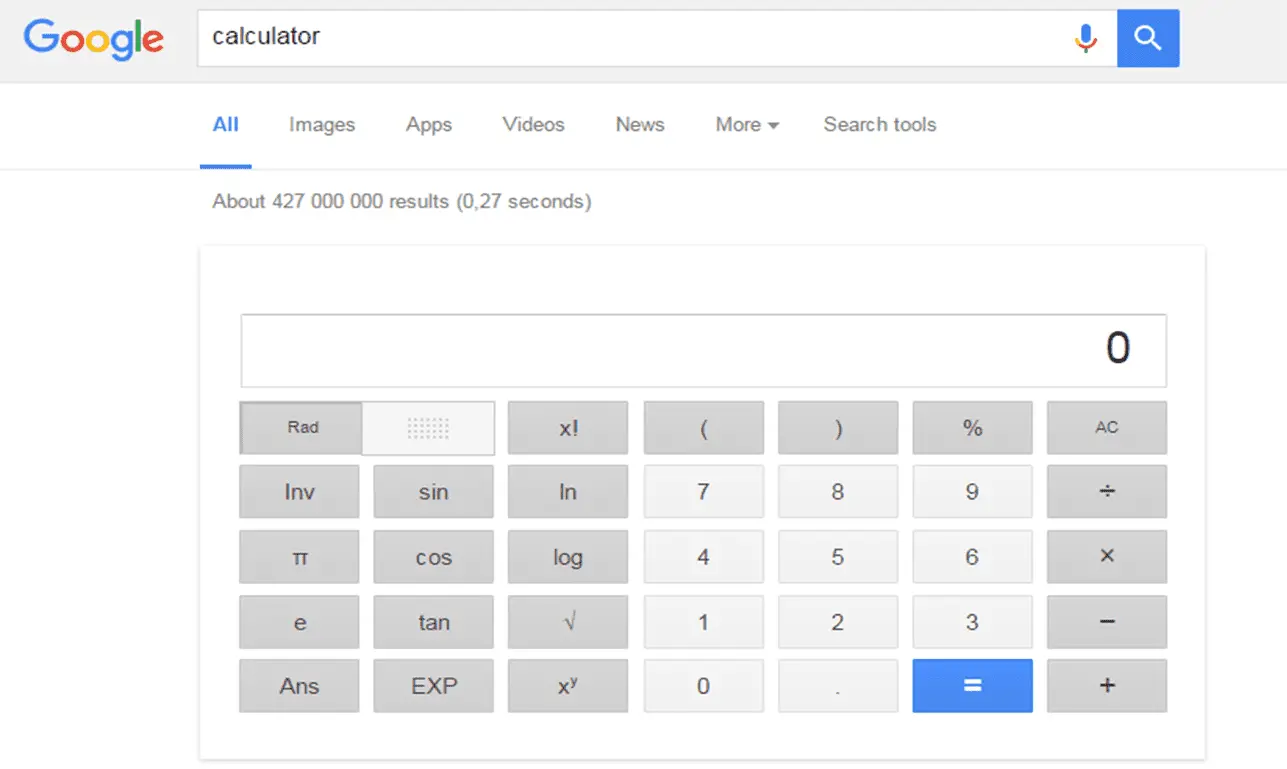Switch to the Images tab

[322, 125]
